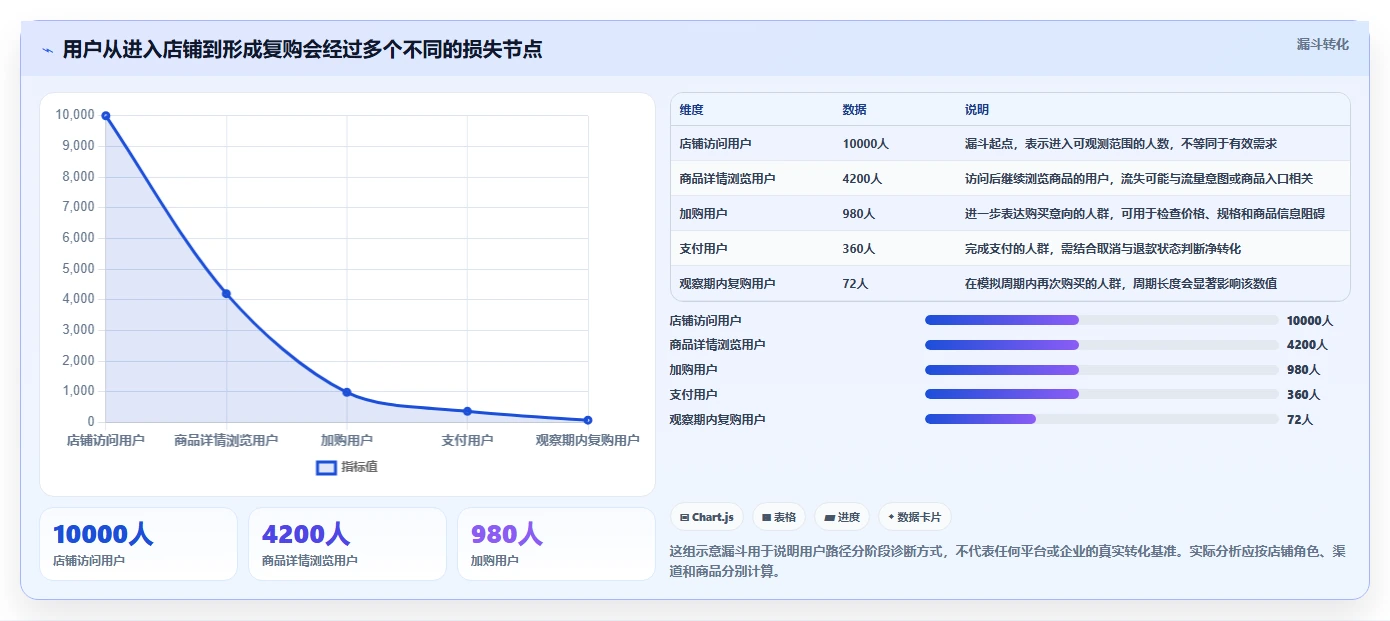Select the 表格 tag chip

pos(779,517)
